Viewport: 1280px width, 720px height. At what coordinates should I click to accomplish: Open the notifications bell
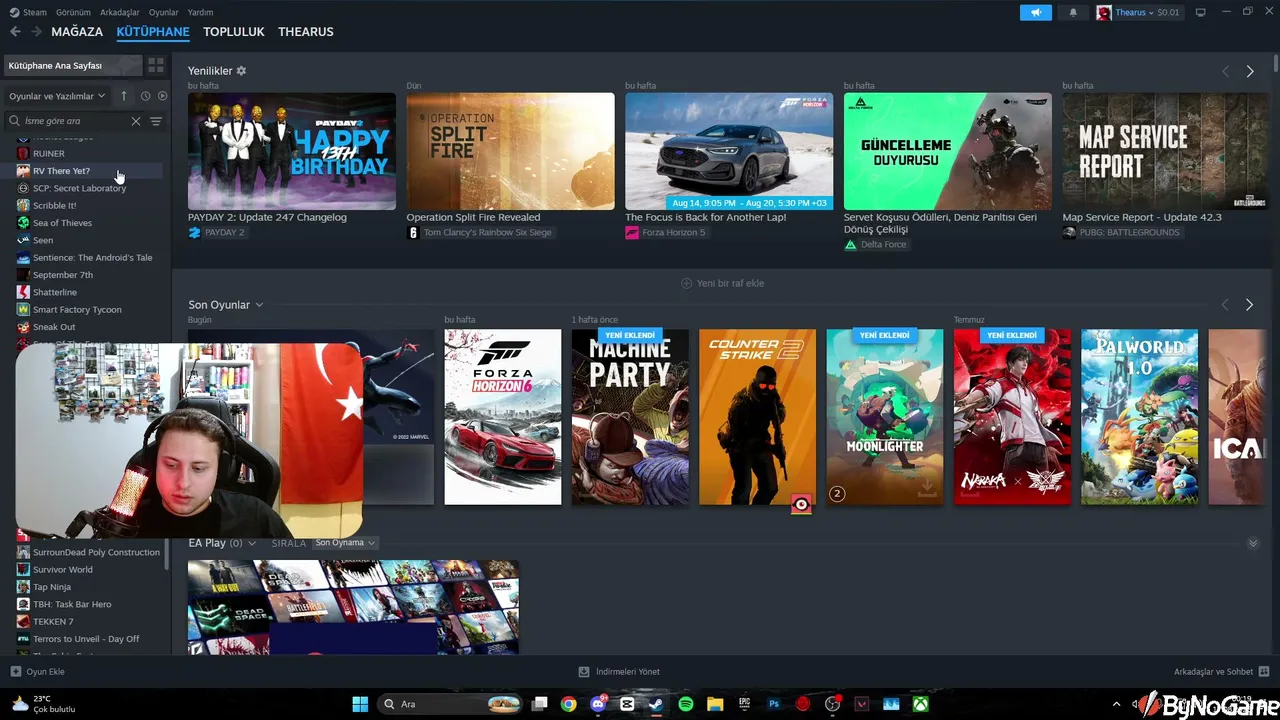coord(1073,12)
